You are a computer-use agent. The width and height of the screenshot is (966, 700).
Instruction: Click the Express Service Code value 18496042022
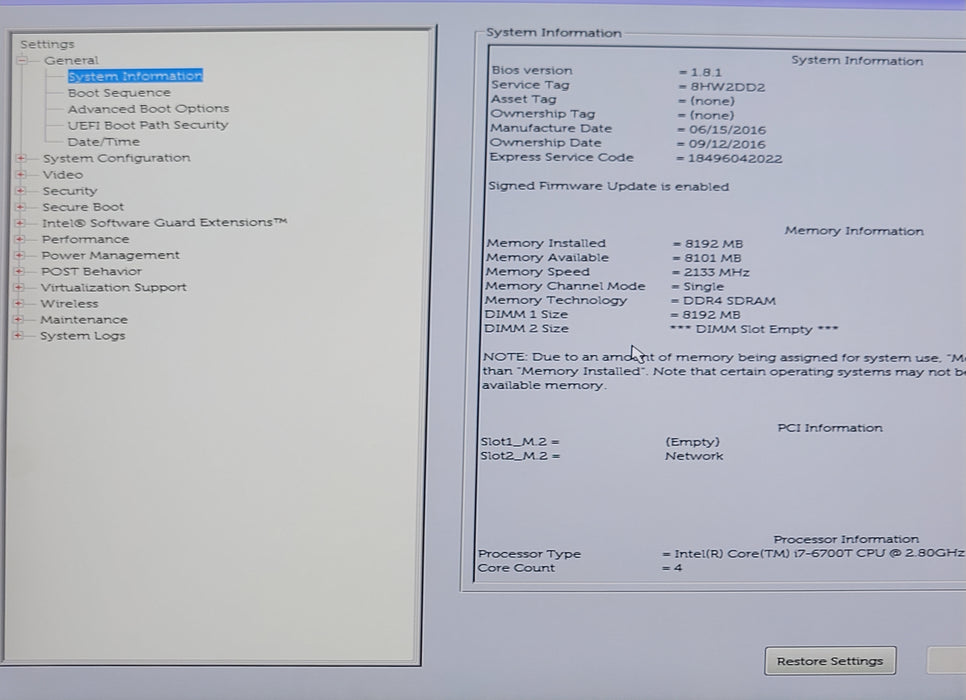pyautogui.click(x=735, y=158)
